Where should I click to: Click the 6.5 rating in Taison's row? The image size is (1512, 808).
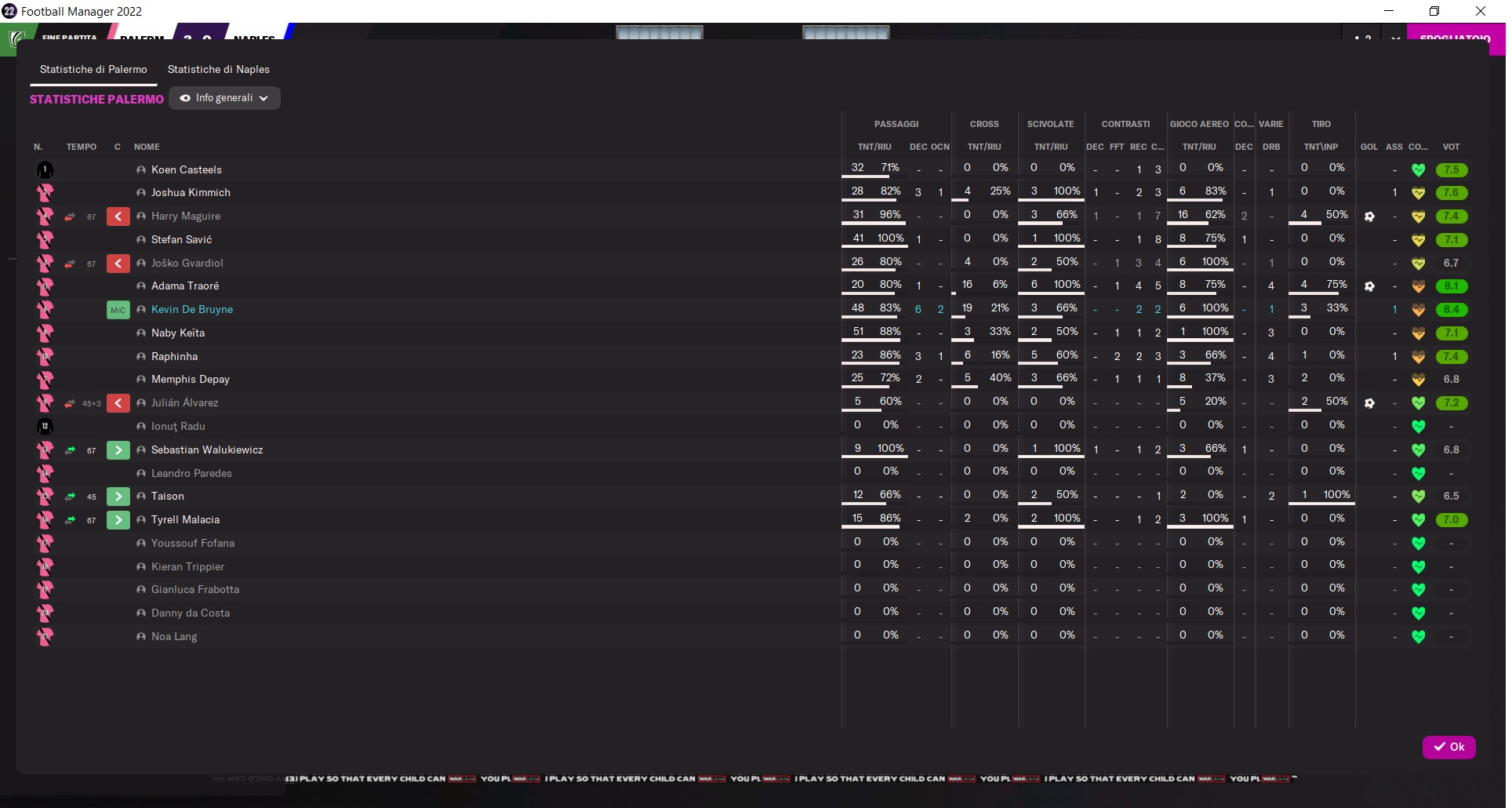pyautogui.click(x=1452, y=496)
